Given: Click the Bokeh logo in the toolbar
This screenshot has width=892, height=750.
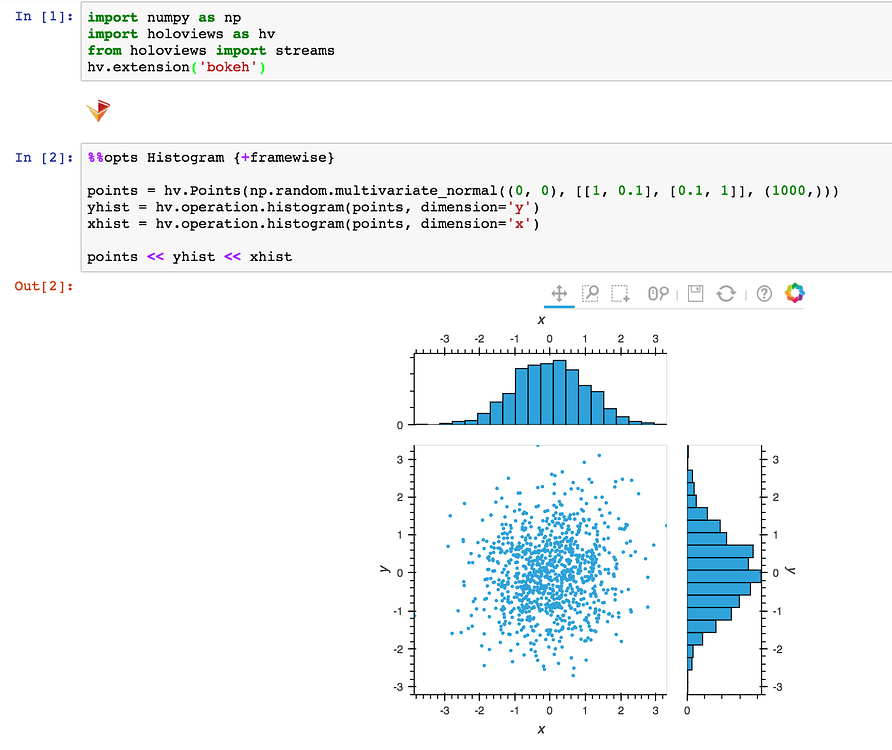Looking at the screenshot, I should point(795,294).
